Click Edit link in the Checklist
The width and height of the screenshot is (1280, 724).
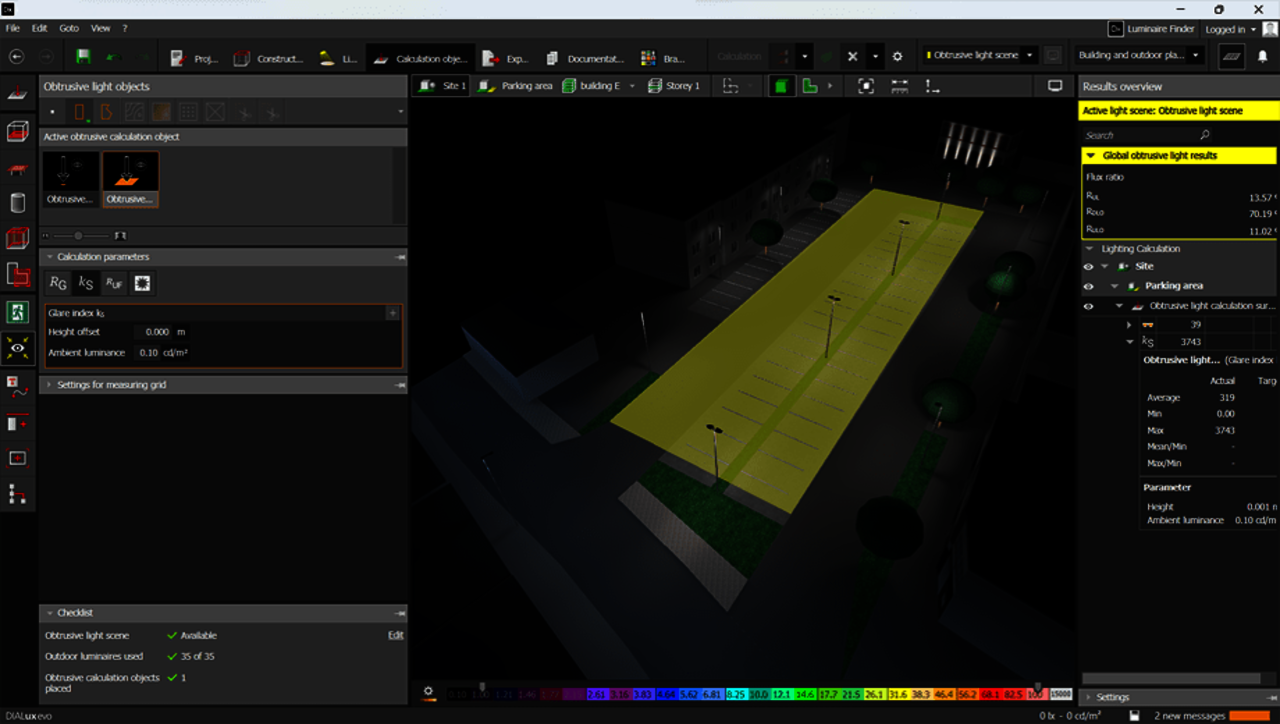pos(395,635)
